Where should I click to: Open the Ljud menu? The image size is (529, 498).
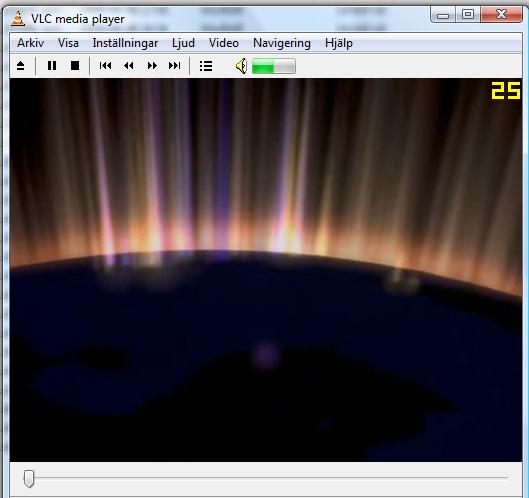184,44
